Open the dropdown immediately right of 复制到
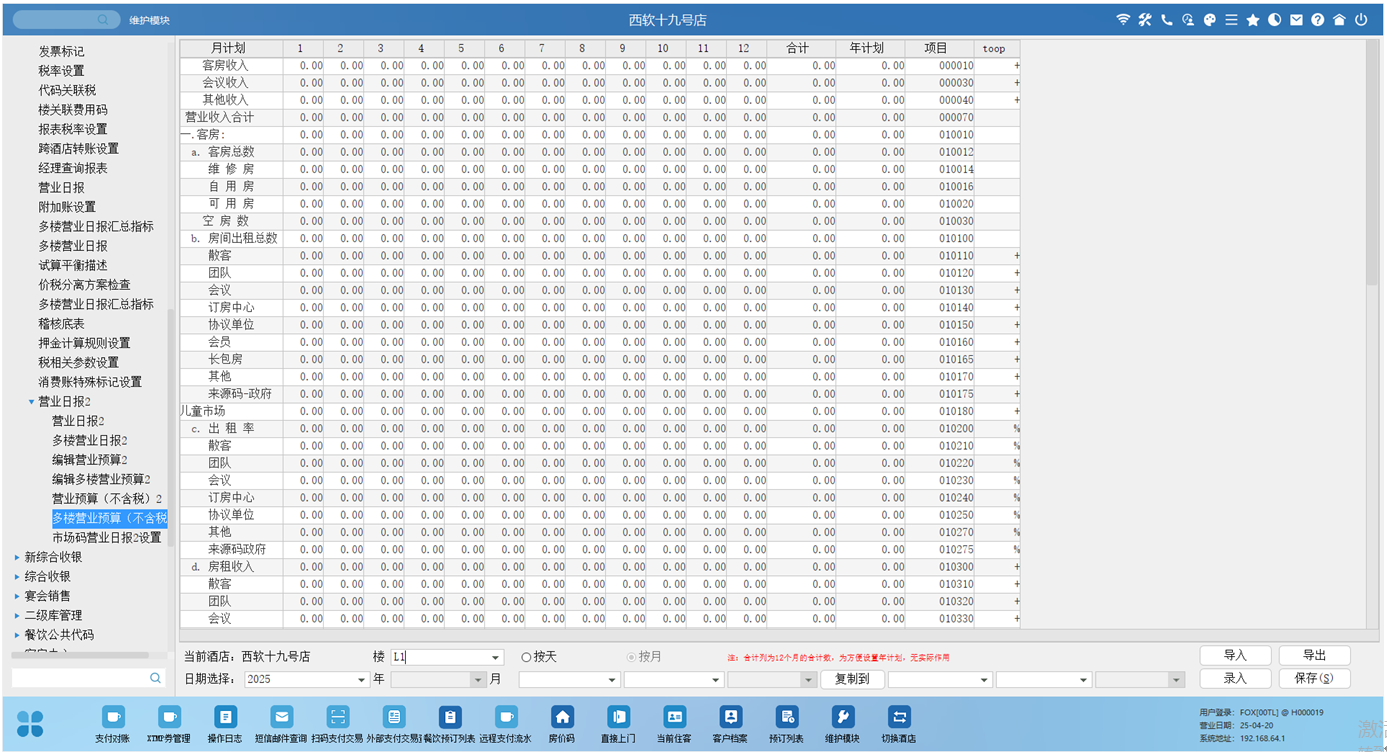1387x752 pixels. coord(939,679)
